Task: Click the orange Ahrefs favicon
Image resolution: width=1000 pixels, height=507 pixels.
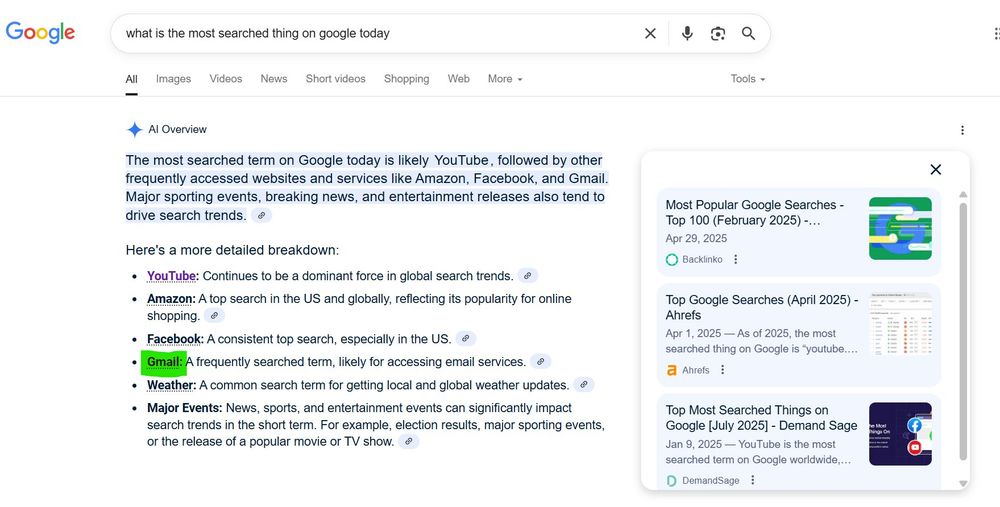Action: coord(672,370)
